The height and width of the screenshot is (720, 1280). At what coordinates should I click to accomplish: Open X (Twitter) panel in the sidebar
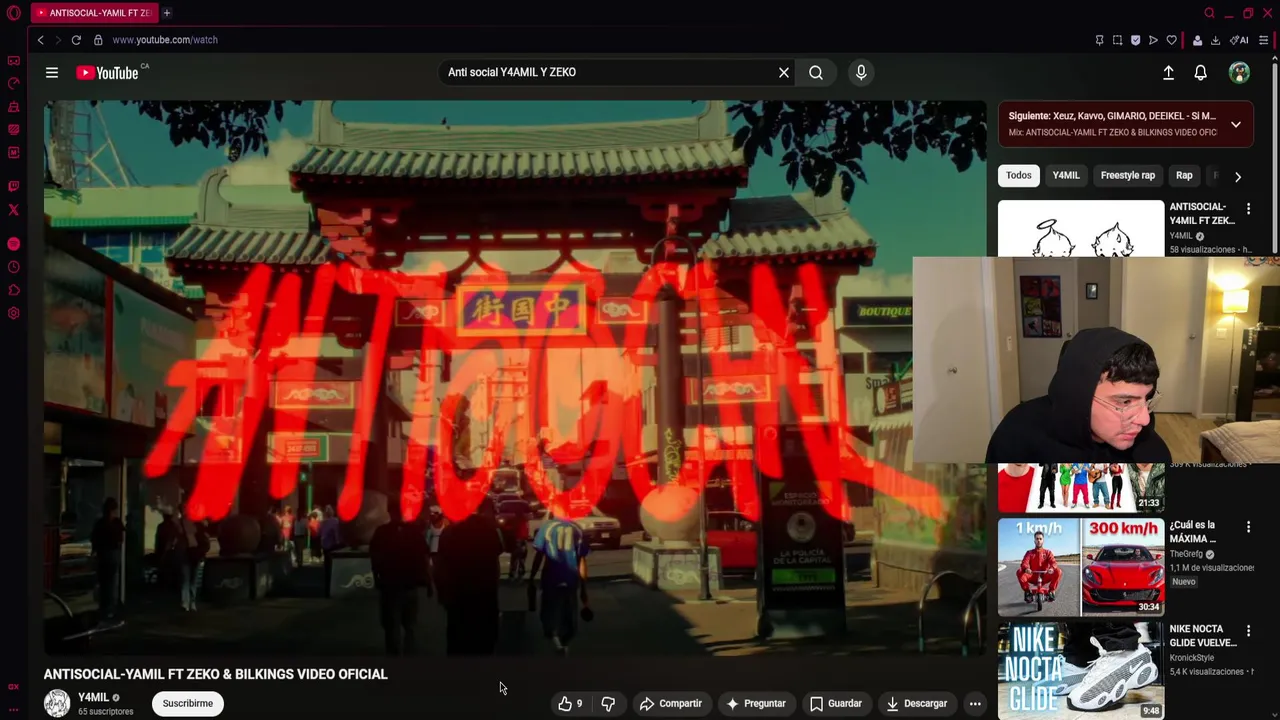(13, 210)
